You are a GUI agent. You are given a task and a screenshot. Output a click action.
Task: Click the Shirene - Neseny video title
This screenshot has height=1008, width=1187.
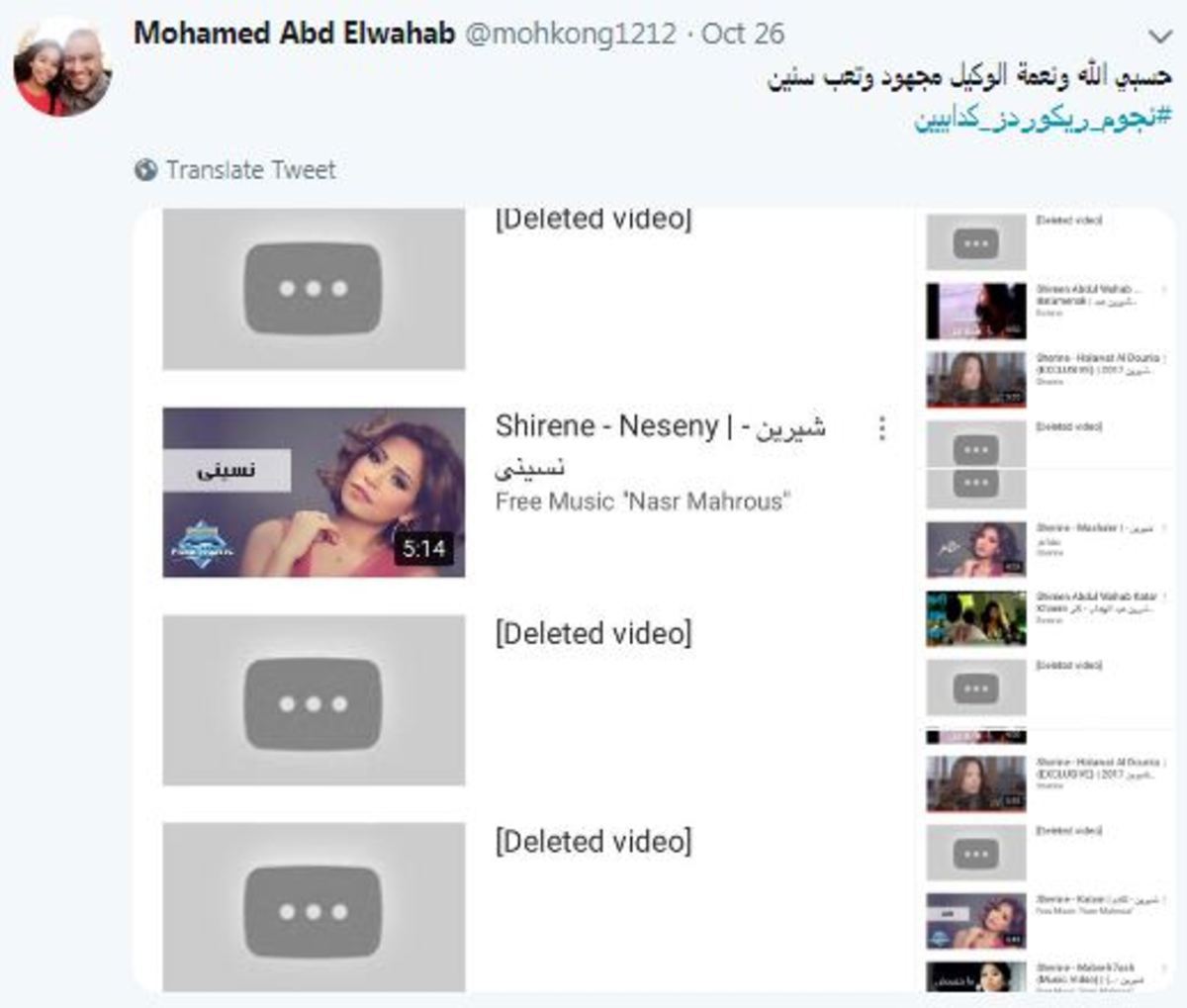click(x=660, y=445)
